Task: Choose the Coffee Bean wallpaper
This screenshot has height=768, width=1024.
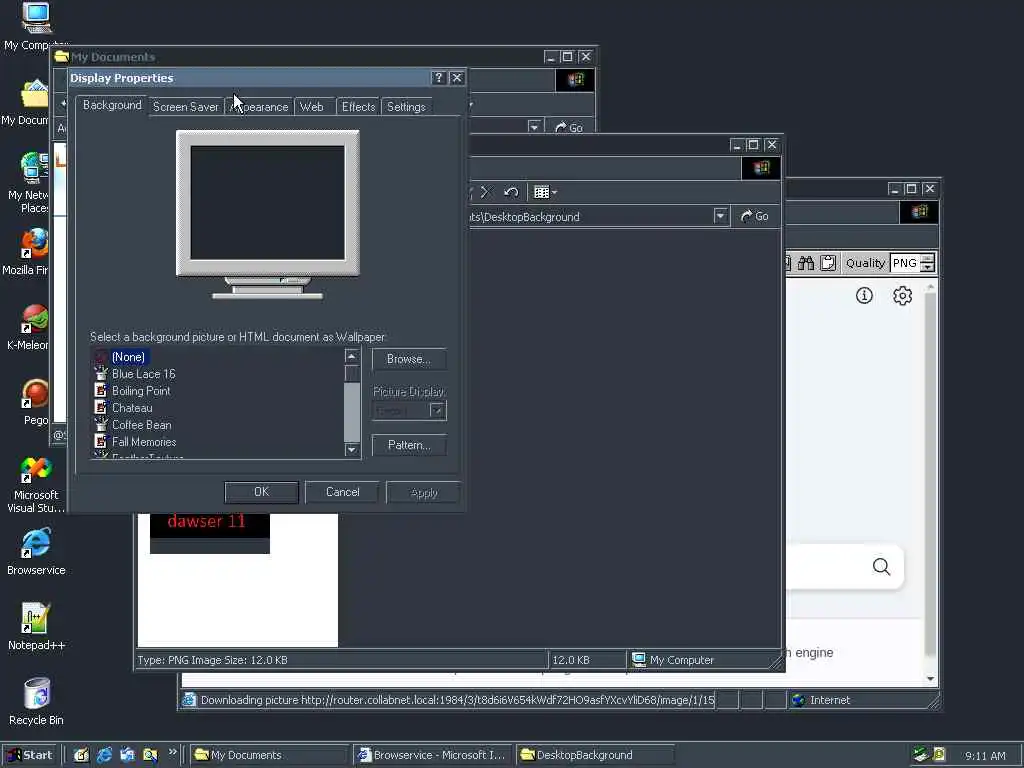Action: [141, 425]
